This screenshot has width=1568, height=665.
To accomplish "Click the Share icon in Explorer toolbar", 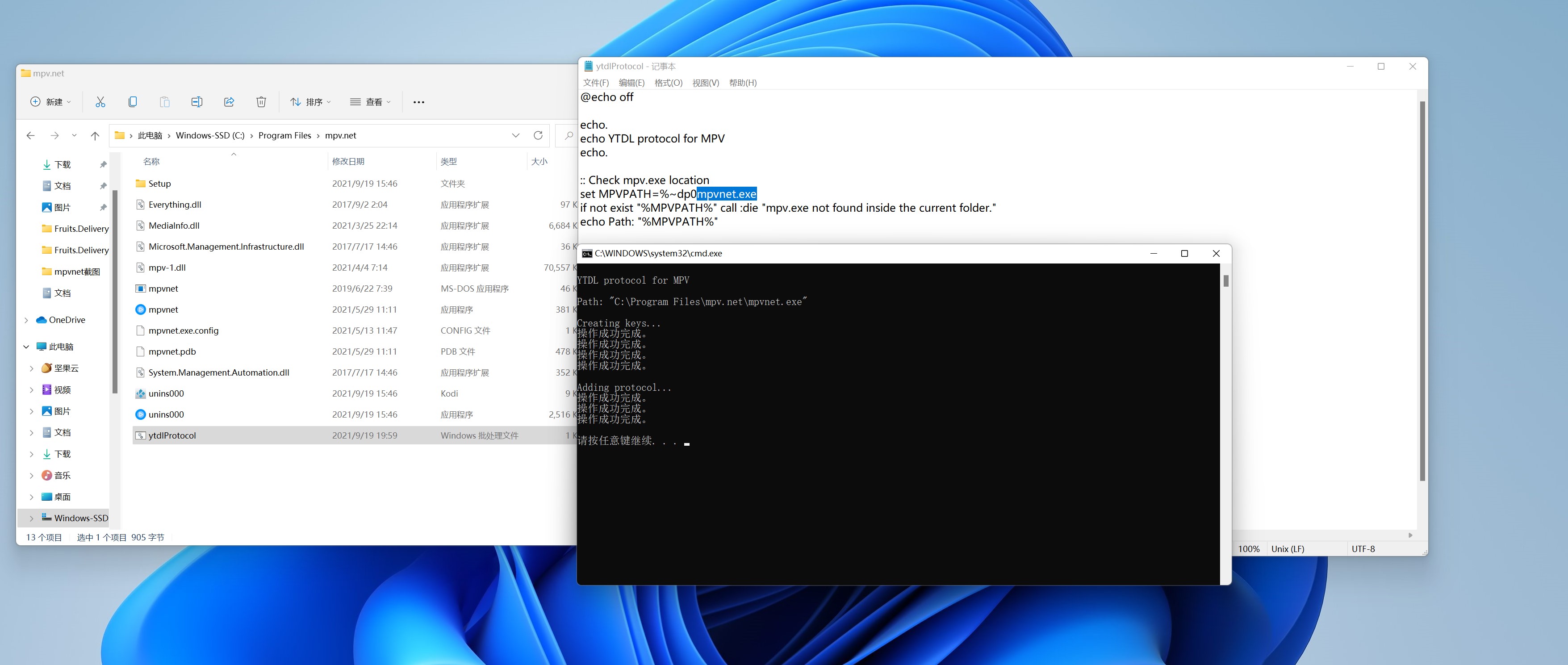I will [229, 102].
